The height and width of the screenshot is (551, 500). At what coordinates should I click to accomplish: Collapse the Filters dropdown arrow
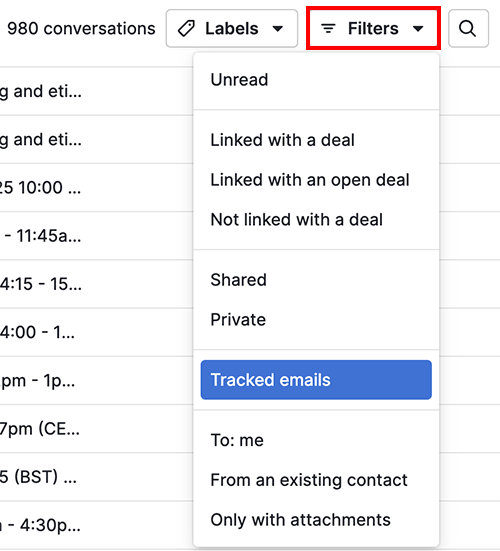click(x=418, y=29)
